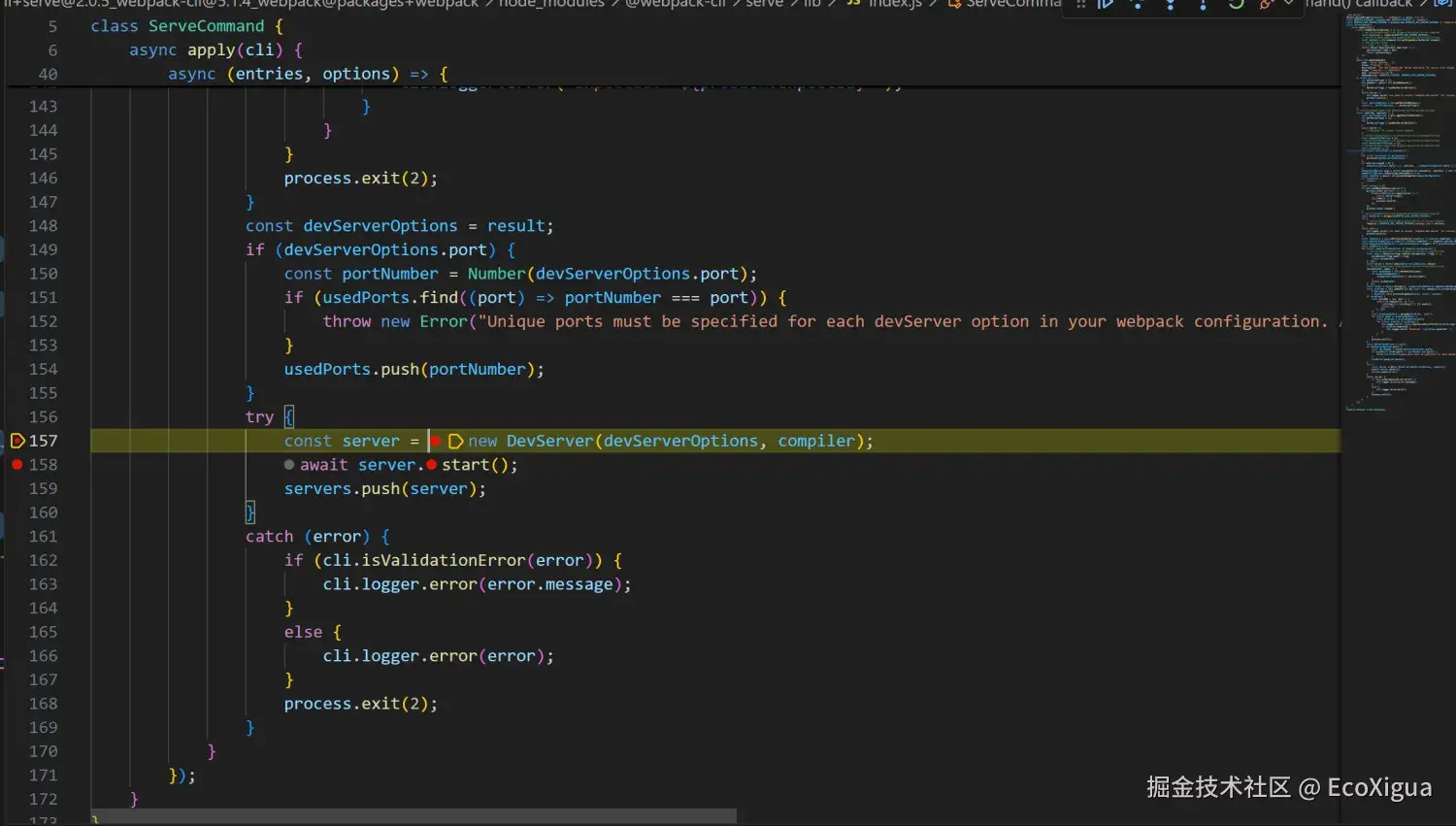Toggle the inline red breakpoint before start()

[x=431, y=465]
